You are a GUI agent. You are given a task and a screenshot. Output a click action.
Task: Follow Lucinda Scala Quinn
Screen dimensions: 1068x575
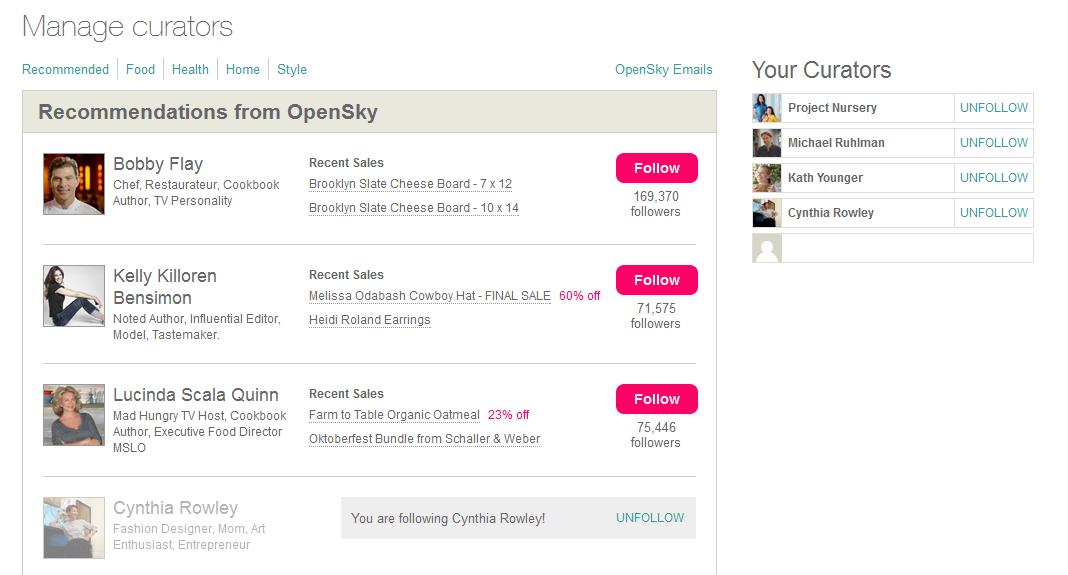[657, 399]
